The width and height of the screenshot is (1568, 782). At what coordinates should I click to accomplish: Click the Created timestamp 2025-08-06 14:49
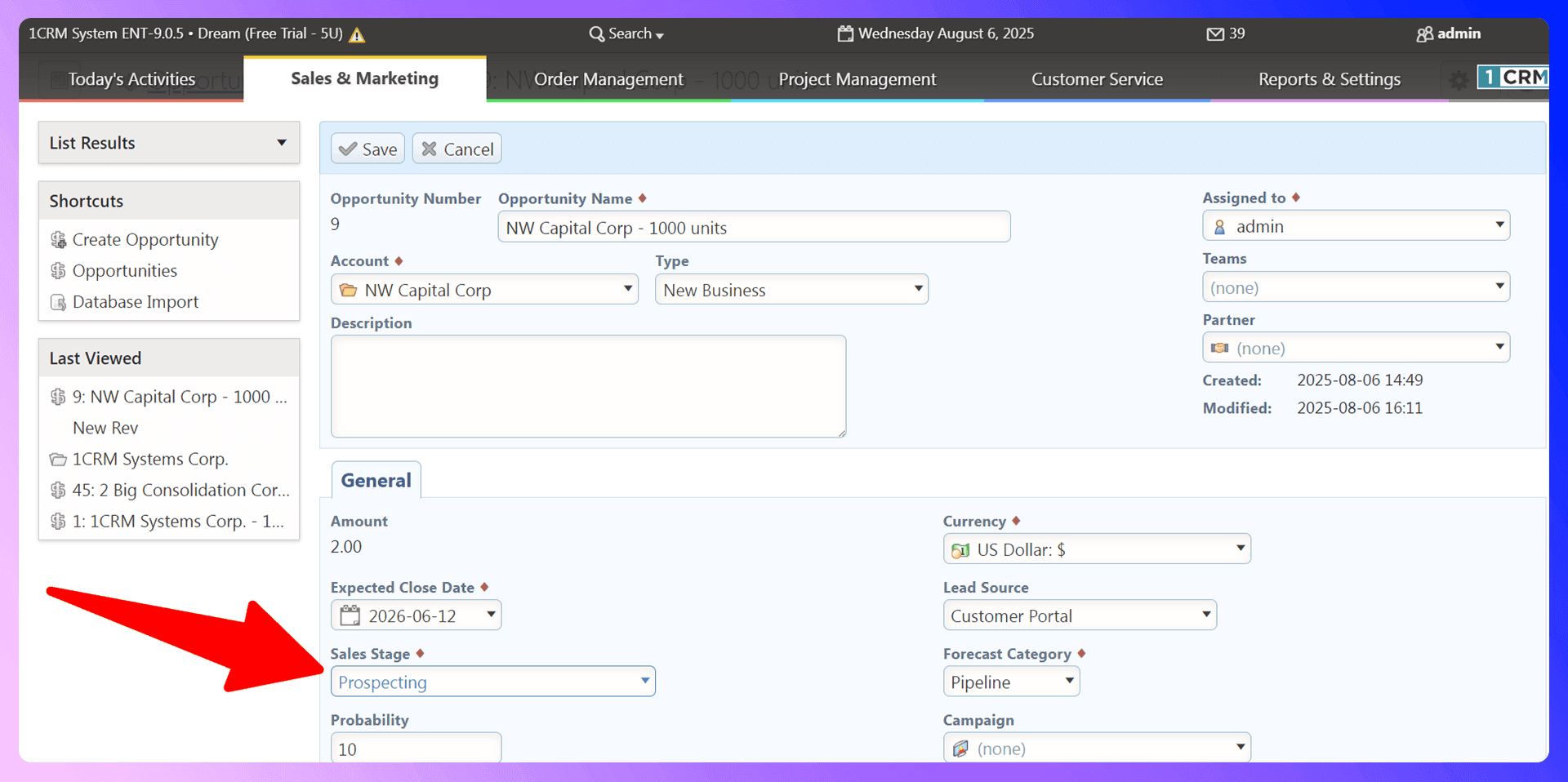[1360, 380]
